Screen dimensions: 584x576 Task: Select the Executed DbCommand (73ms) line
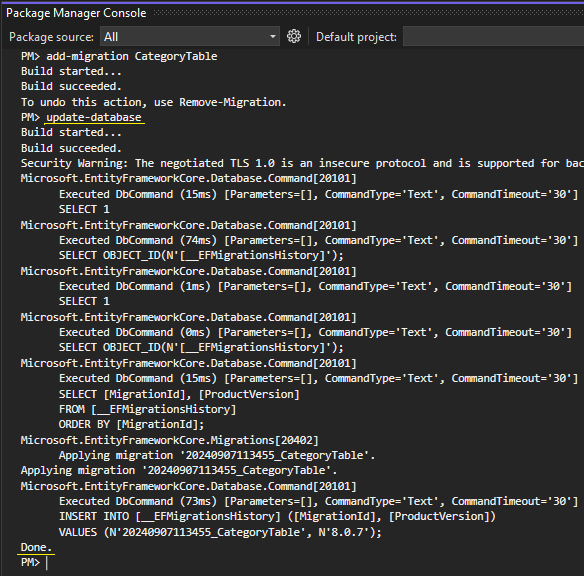[318, 501]
